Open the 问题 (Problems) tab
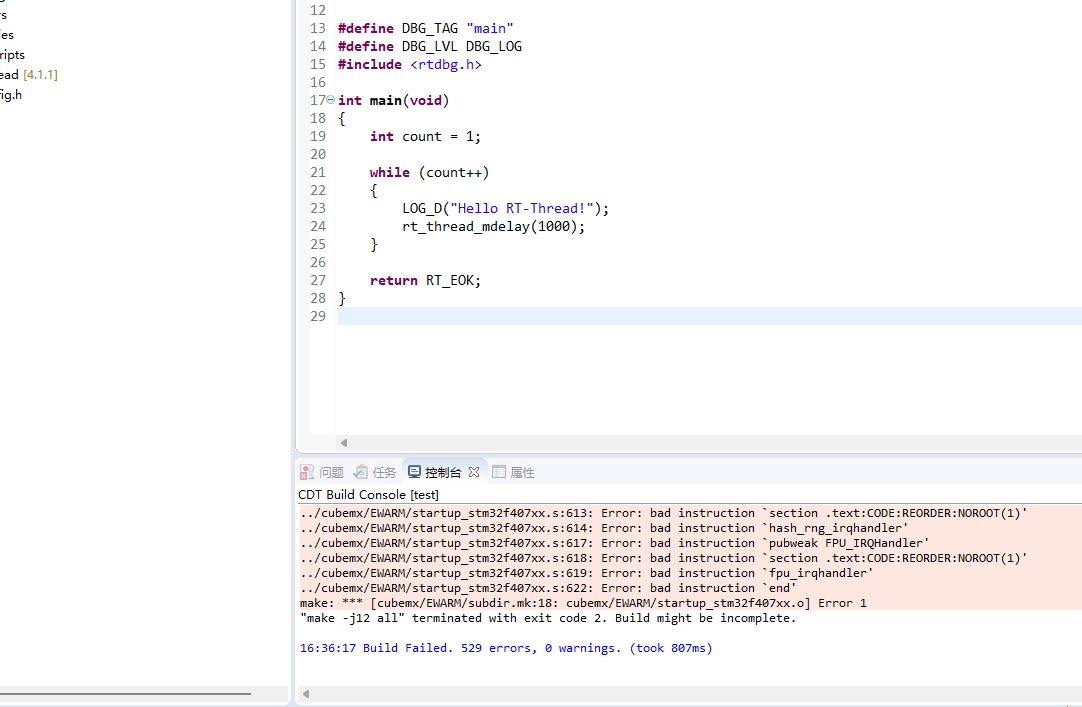This screenshot has width=1082, height=707. (x=322, y=472)
